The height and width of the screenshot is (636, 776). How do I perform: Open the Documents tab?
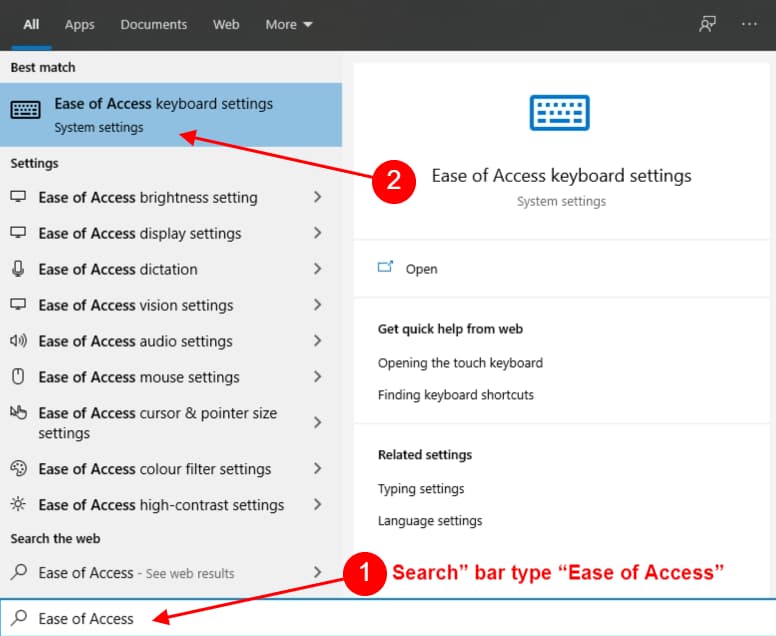tap(153, 24)
